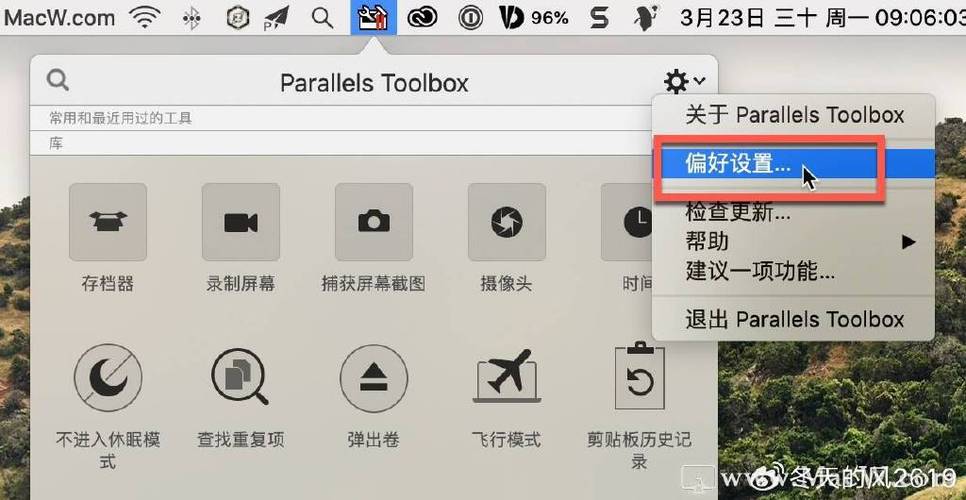Viewport: 966px width, 500px height.
Task: Click the paper plane menu bar icon
Action: pyautogui.click(x=276, y=18)
